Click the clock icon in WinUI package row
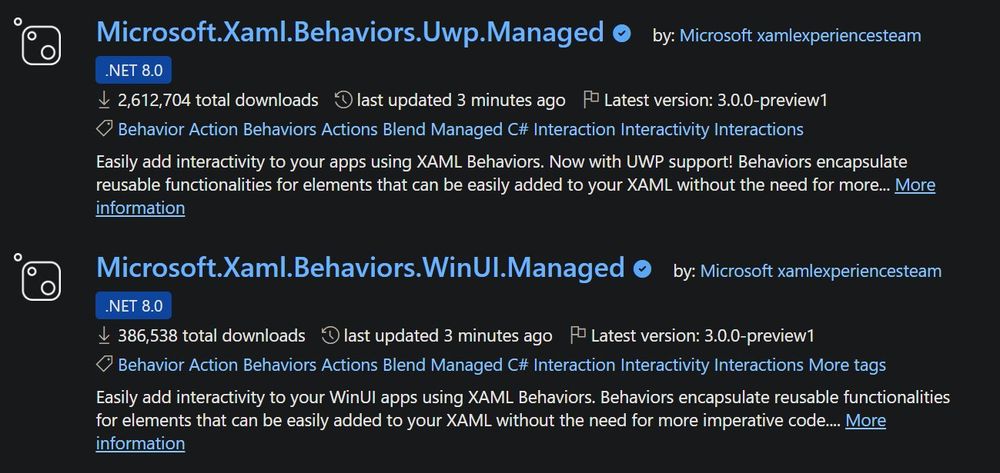 click(330, 335)
